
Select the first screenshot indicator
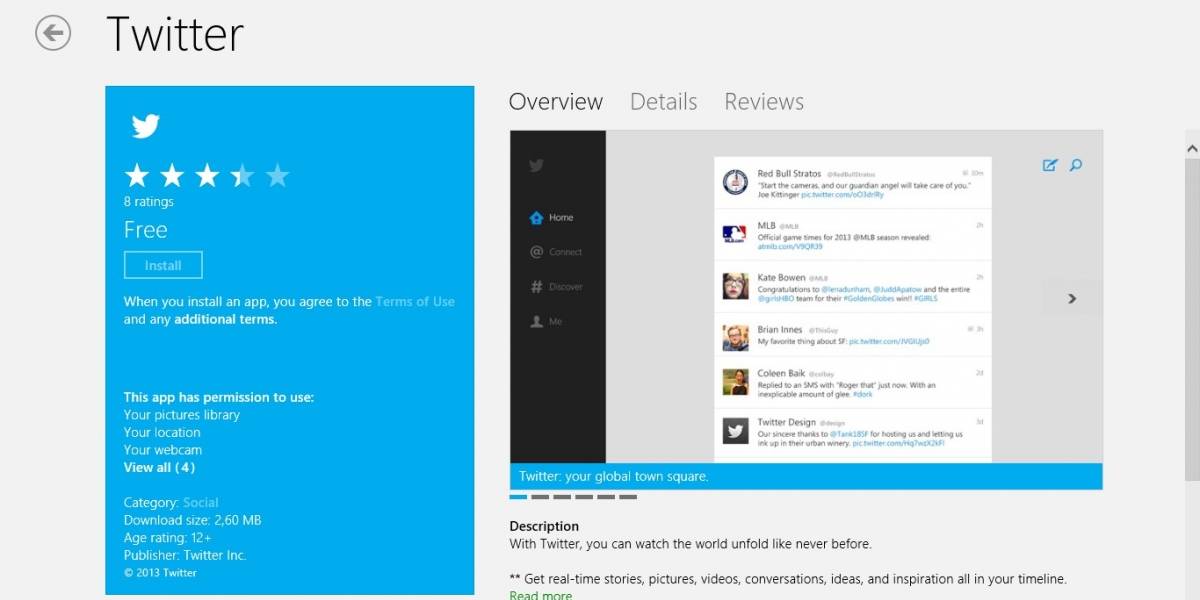(518, 496)
